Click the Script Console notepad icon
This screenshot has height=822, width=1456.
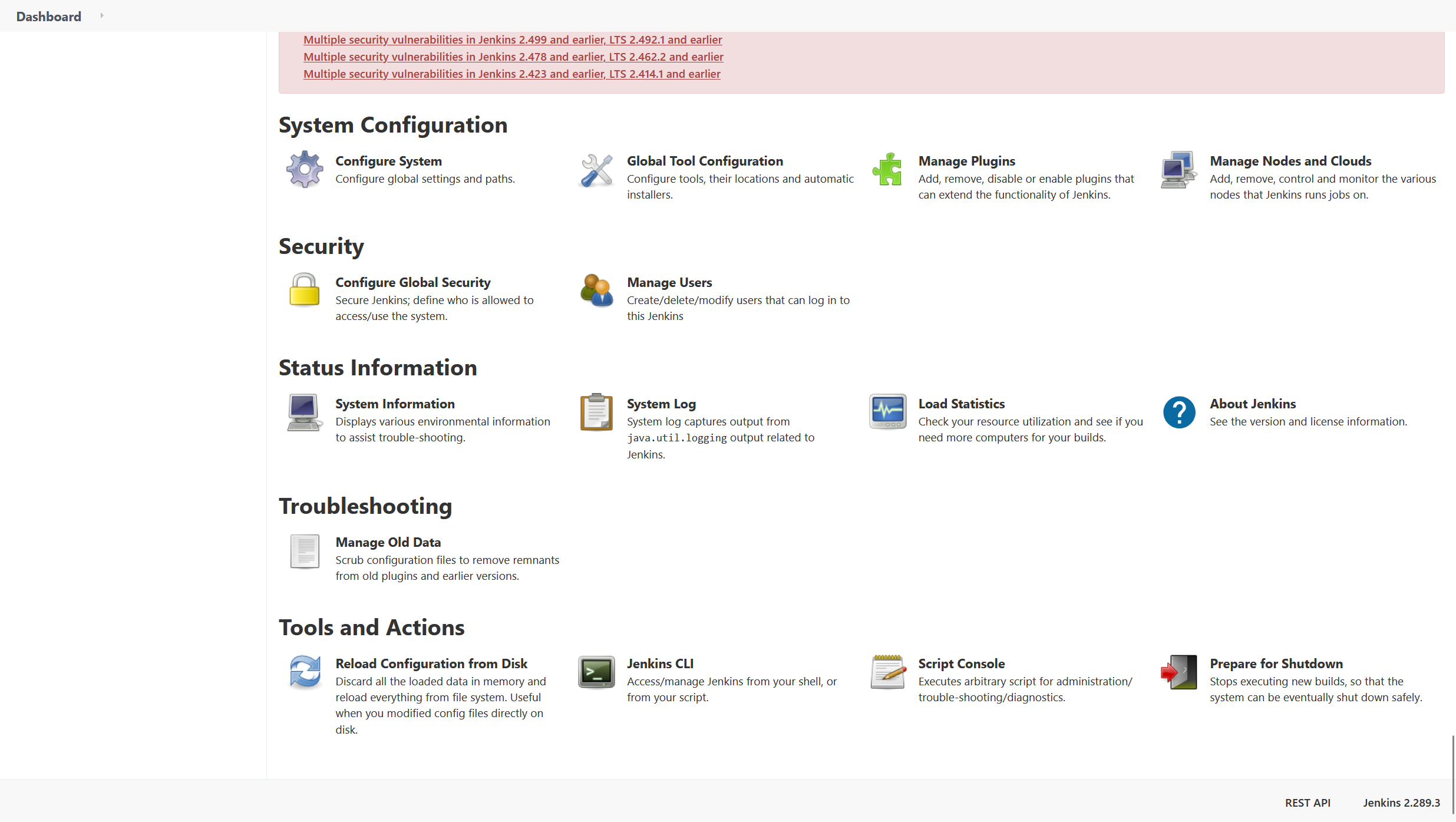887,672
